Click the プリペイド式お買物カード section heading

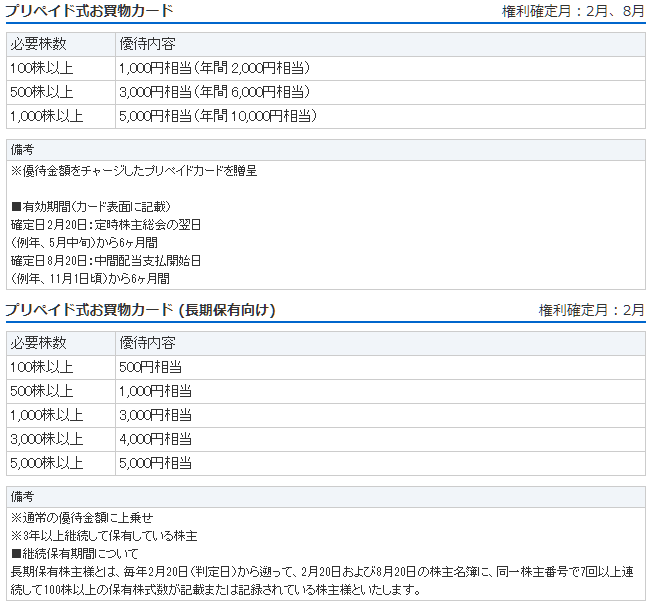(89, 10)
